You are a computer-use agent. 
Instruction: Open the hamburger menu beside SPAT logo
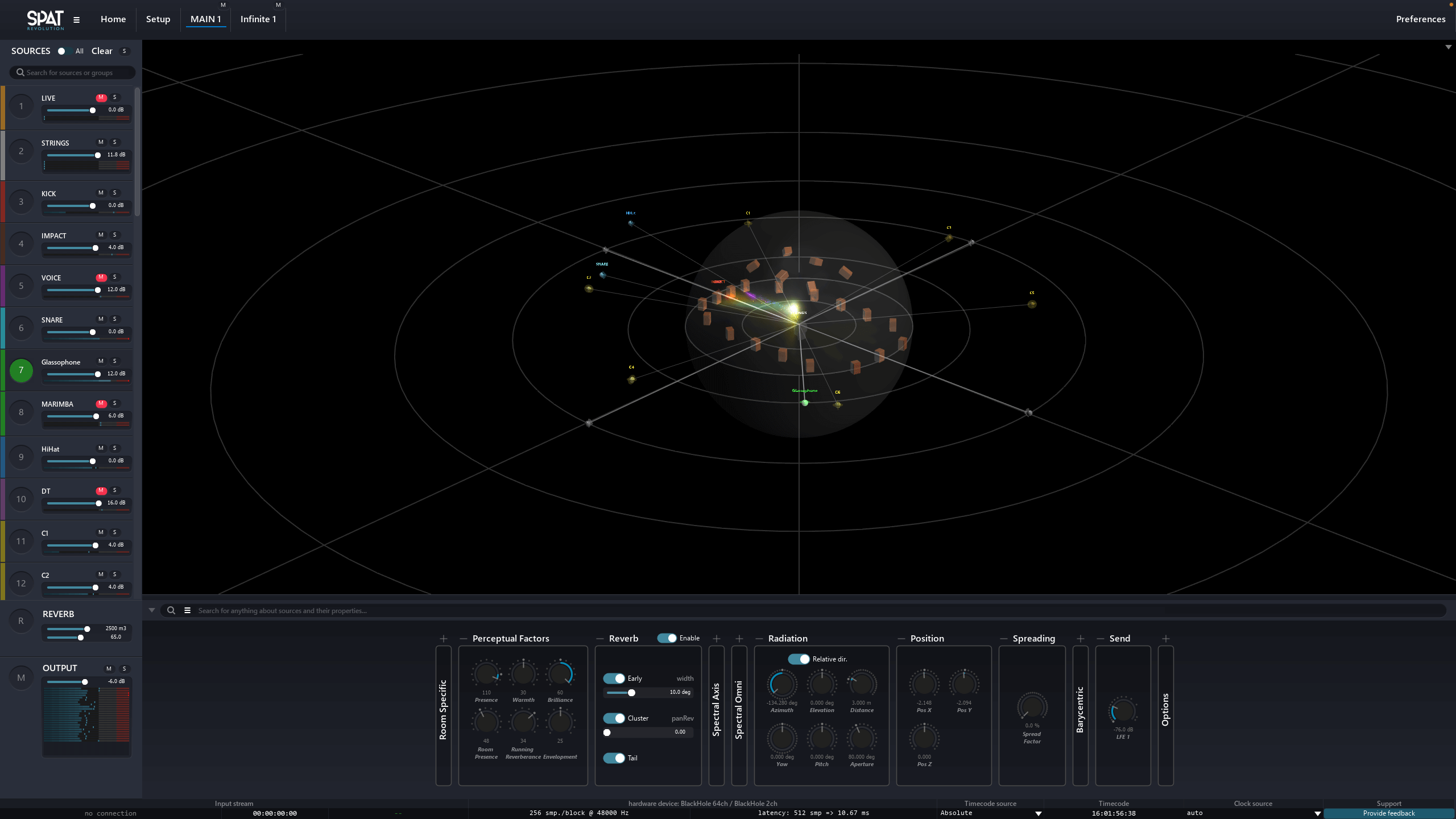76,19
